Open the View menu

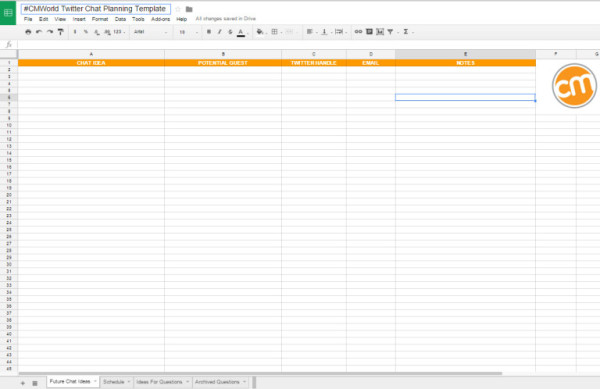(x=60, y=19)
